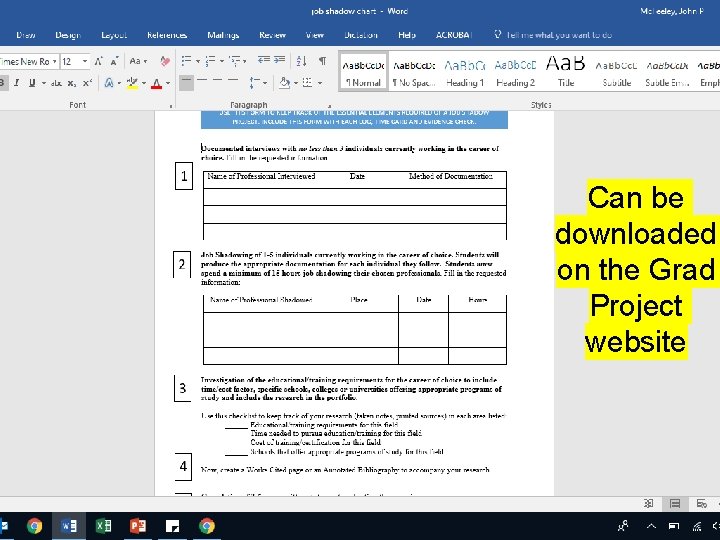The width and height of the screenshot is (720, 540).
Task: Switch to Print Layout view in status bar
Action: (x=675, y=504)
